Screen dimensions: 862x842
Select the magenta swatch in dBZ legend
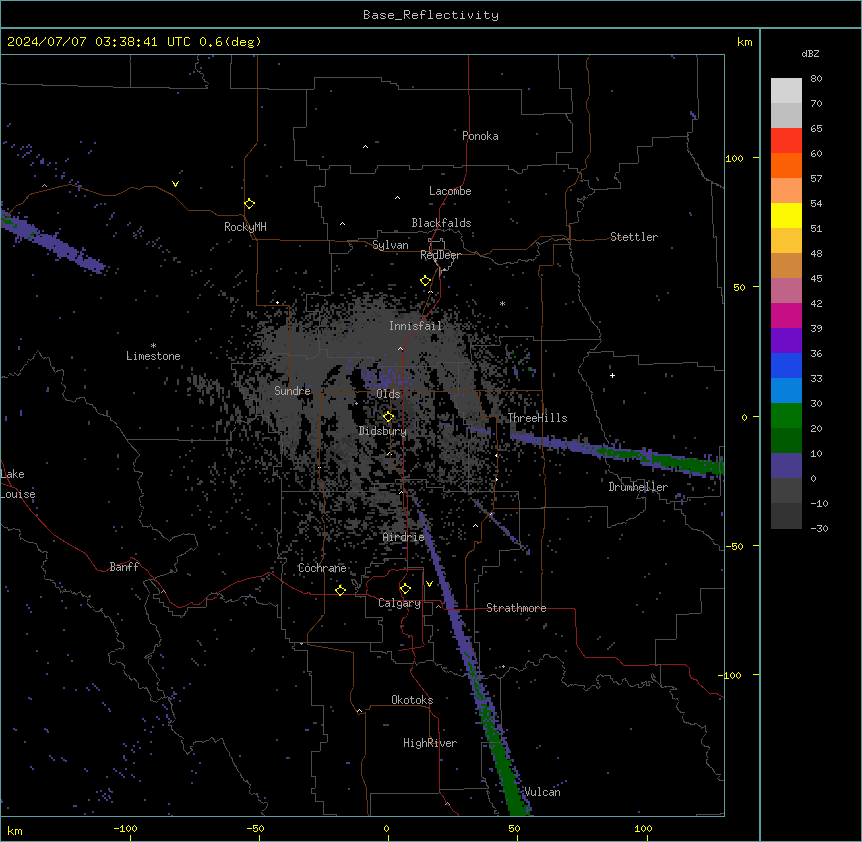[786, 315]
